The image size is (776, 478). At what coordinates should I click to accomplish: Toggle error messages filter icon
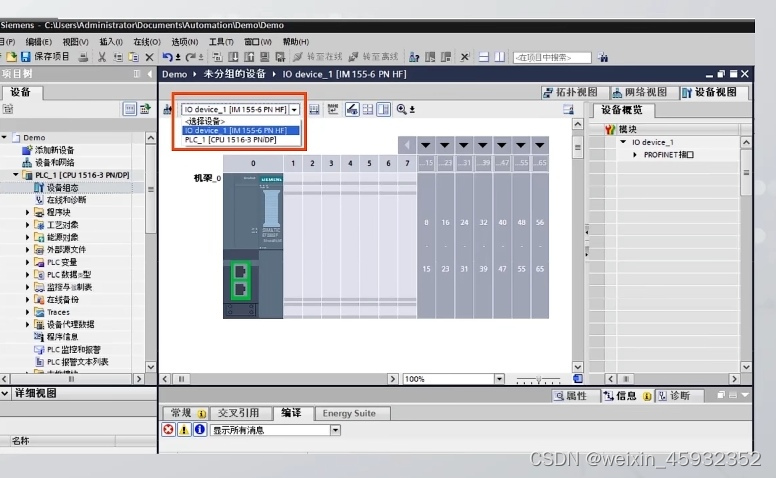168,430
